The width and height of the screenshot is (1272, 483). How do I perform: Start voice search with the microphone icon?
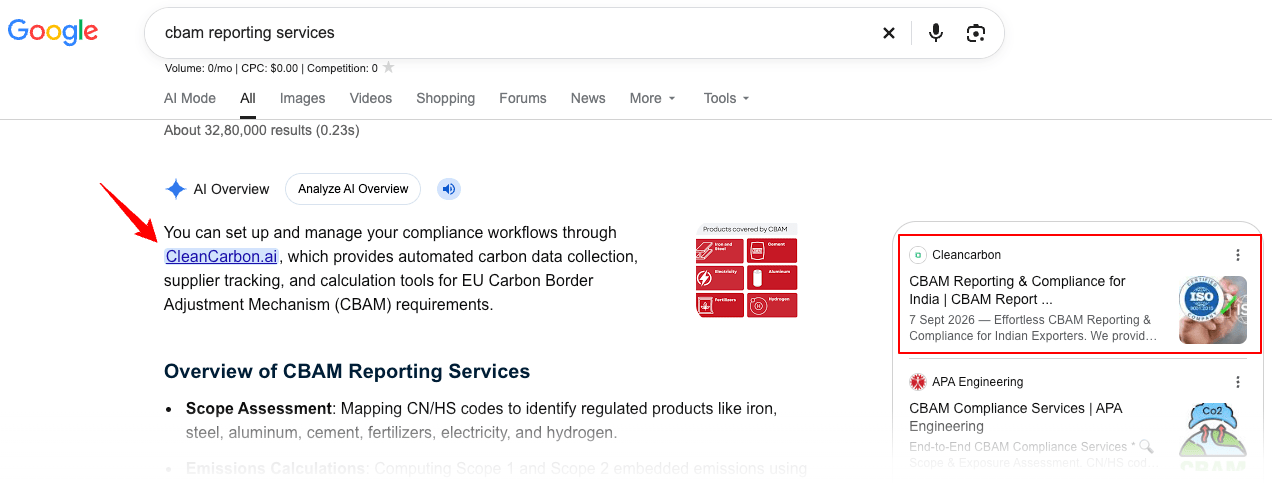(x=936, y=33)
